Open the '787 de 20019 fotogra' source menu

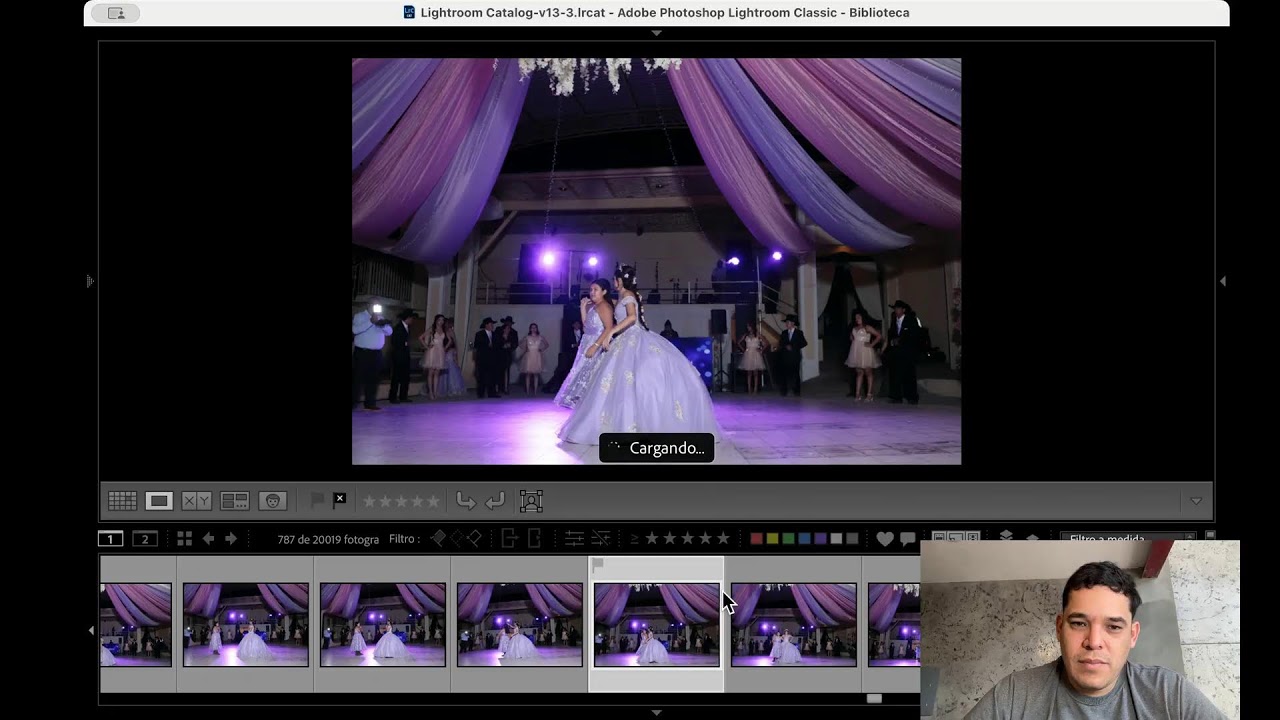pos(328,539)
